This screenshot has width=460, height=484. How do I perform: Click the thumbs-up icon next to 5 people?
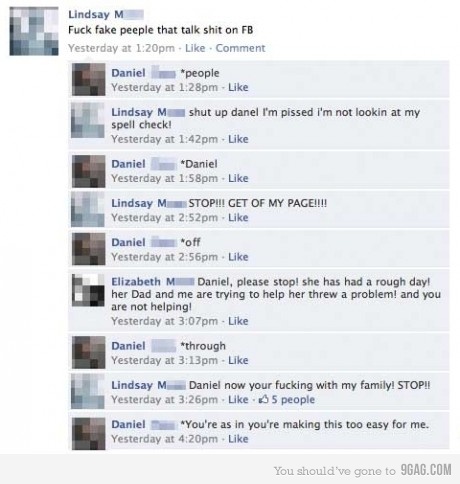click(x=264, y=399)
